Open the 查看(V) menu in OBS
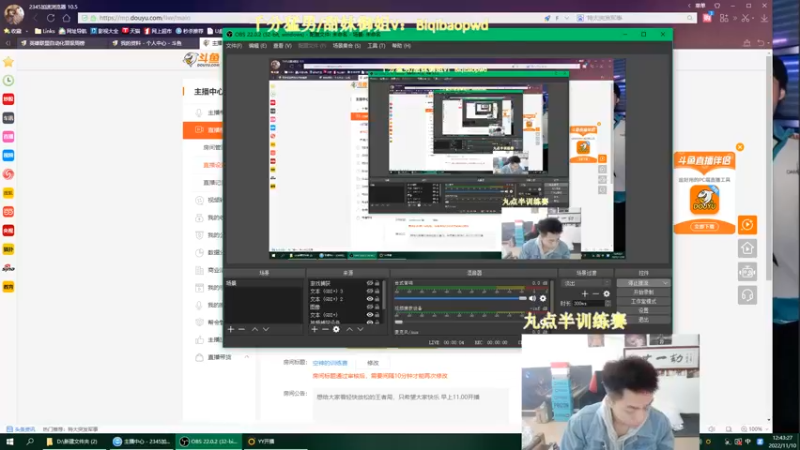800x450 pixels. click(282, 46)
